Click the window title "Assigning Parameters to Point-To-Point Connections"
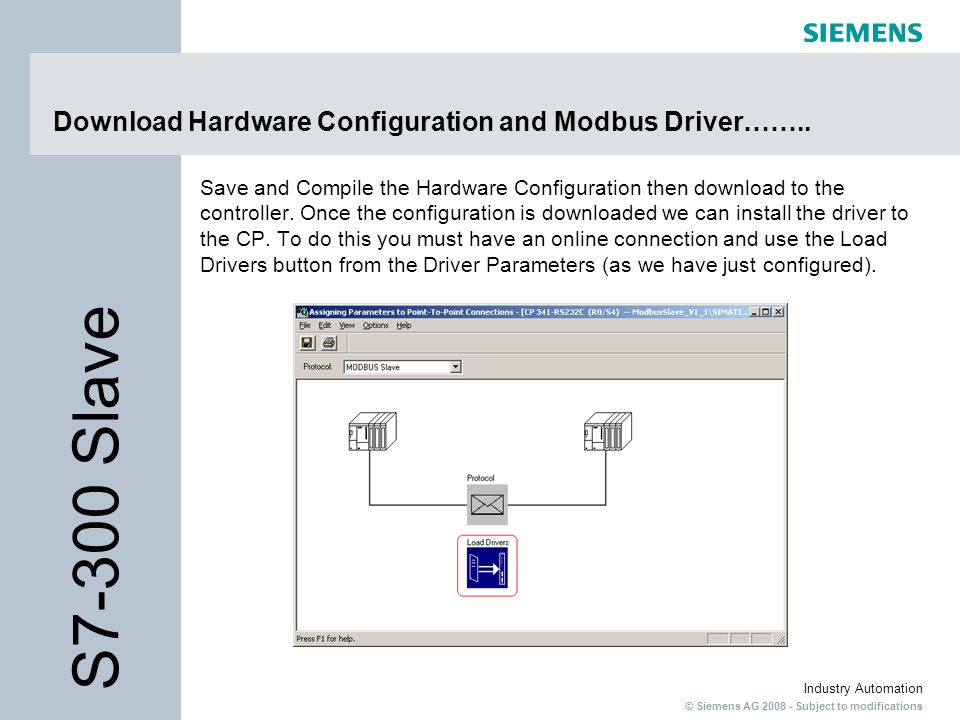Screen dimensions: 960x720 [x=411, y=312]
